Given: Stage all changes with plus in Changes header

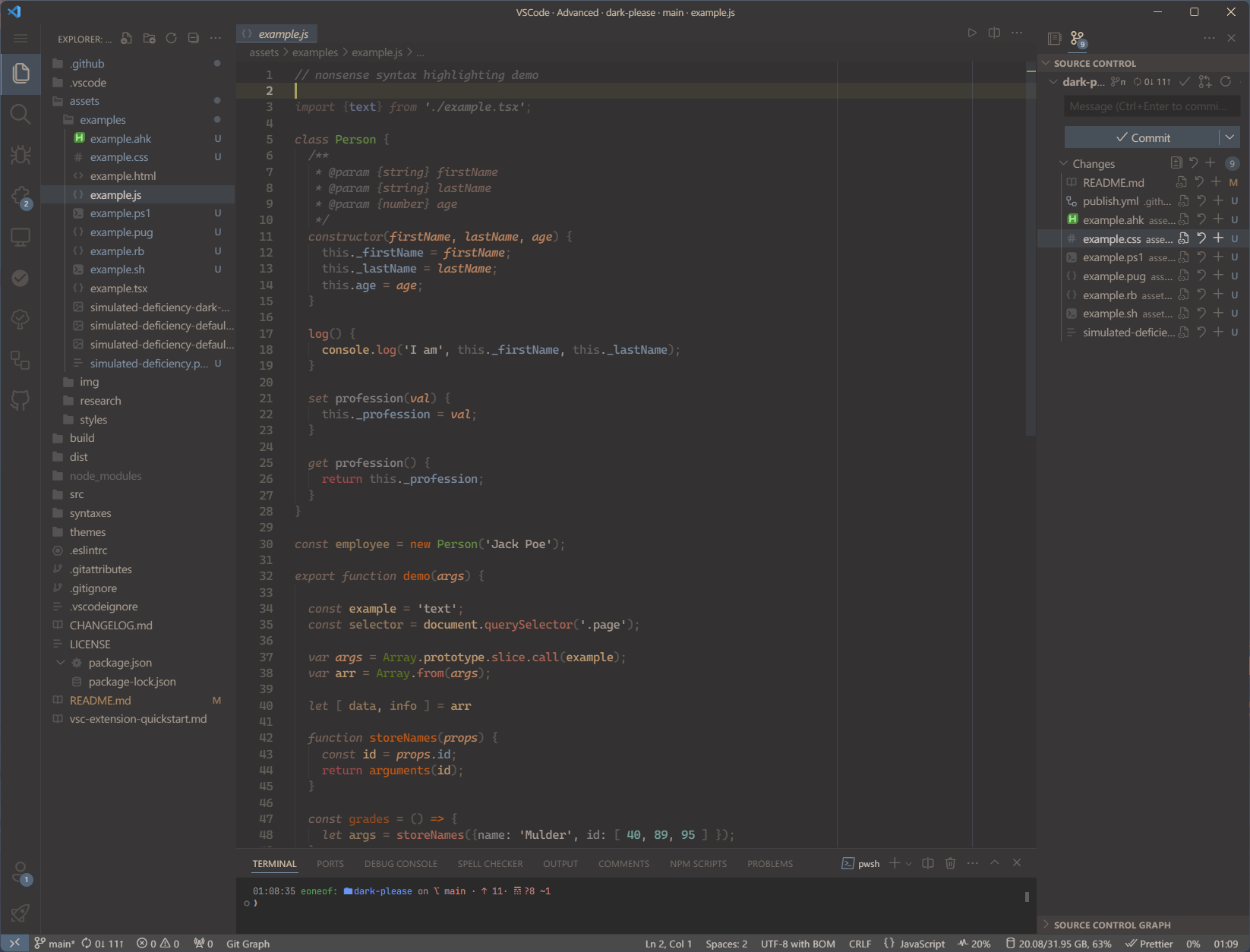Looking at the screenshot, I should click(x=1211, y=163).
